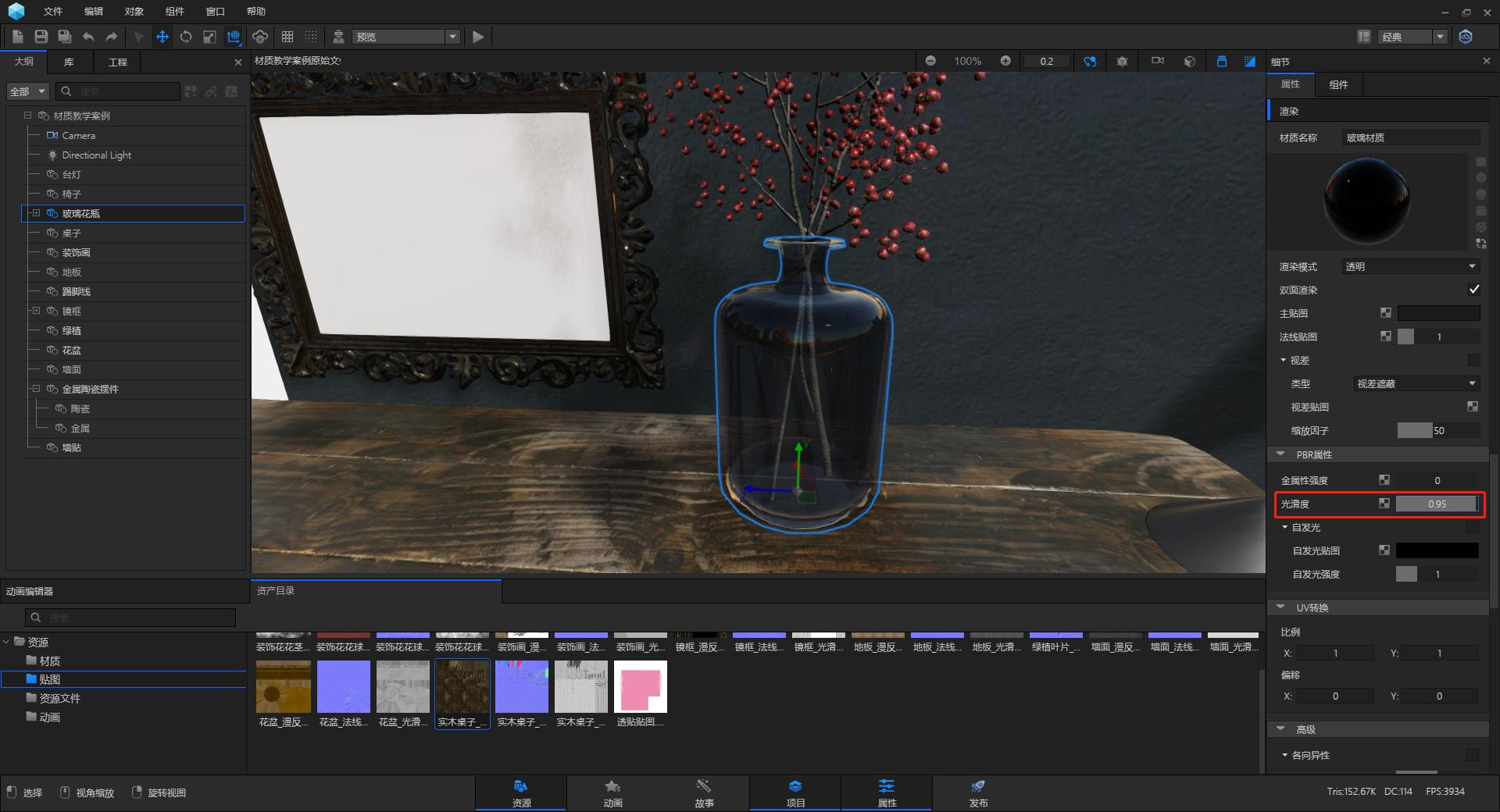Open the cloud asset icon

260,37
